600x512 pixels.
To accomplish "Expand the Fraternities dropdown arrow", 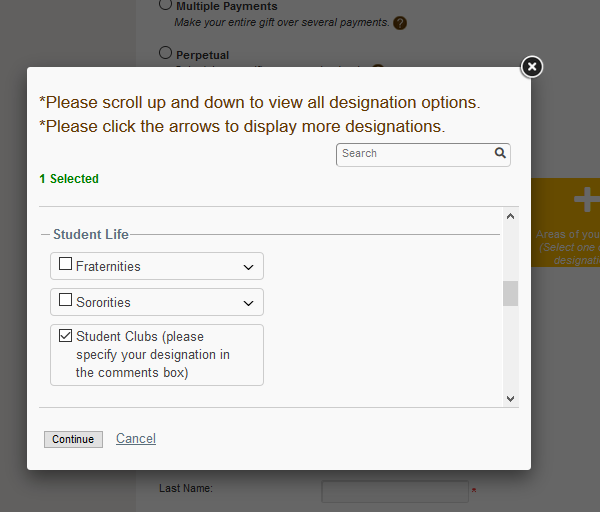I will [249, 267].
